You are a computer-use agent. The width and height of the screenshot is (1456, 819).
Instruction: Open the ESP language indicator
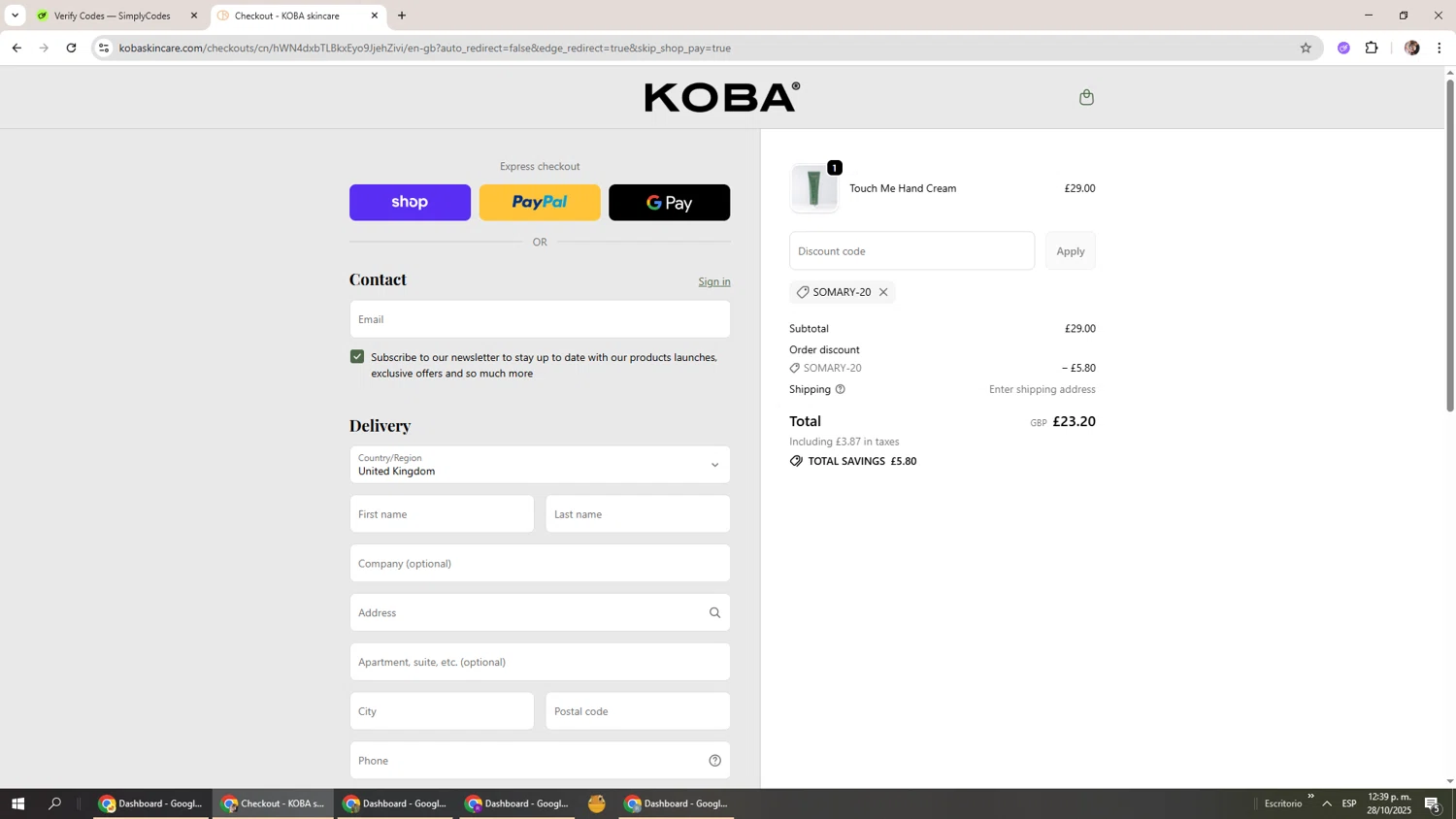(x=1349, y=803)
